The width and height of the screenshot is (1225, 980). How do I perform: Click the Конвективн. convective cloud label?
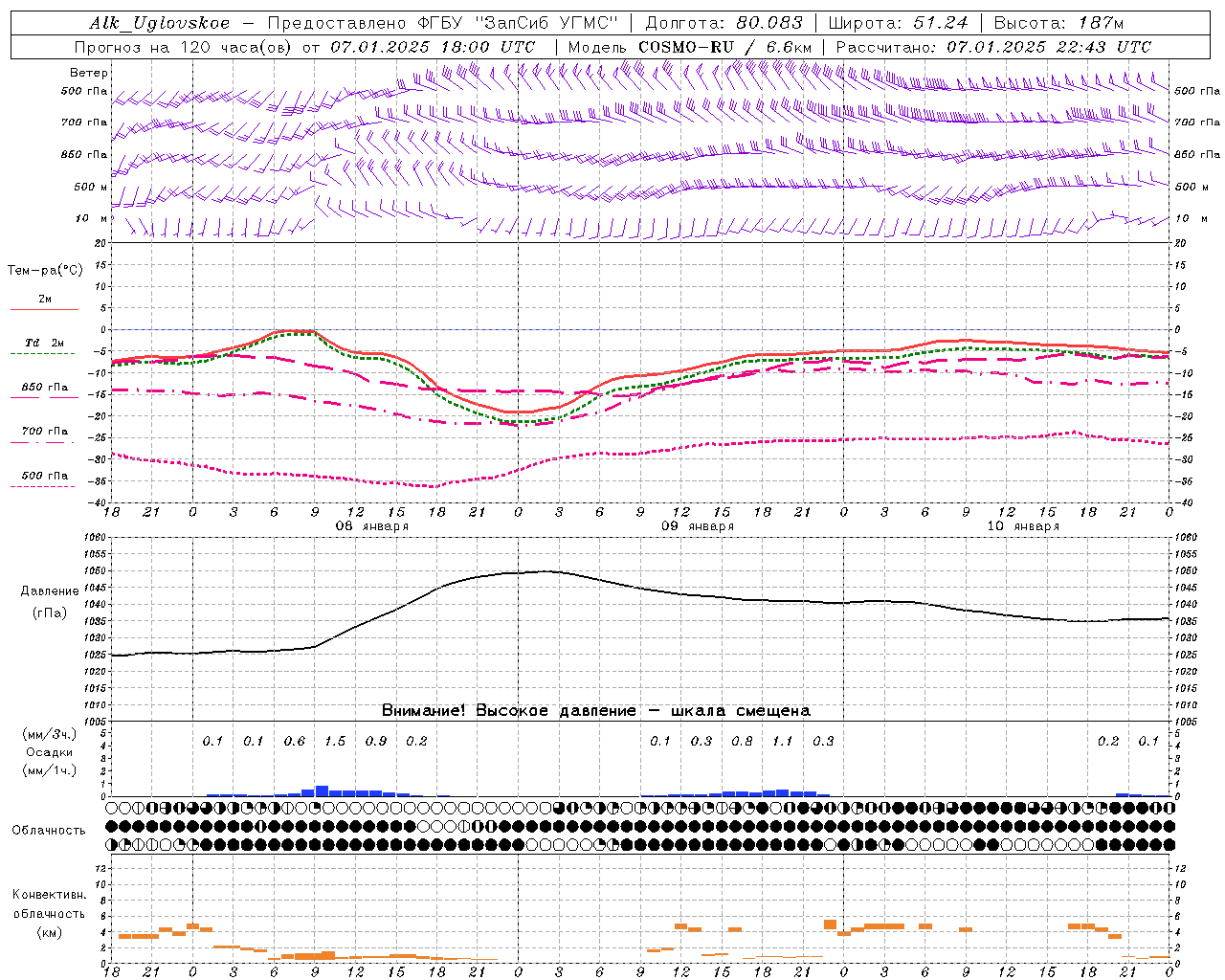(49, 895)
